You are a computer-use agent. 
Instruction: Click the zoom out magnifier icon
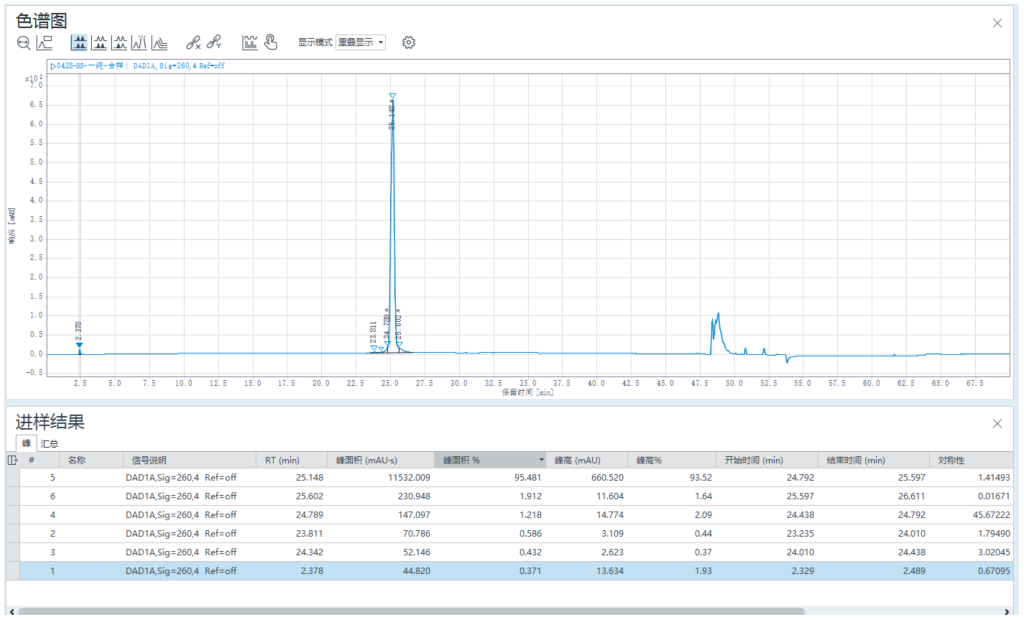24,43
